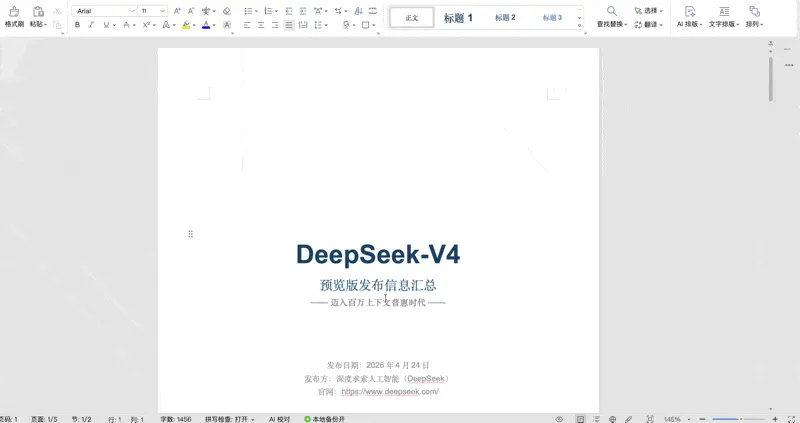Open Find and Replace (查找替换)
The height and width of the screenshot is (423, 800).
[612, 16]
